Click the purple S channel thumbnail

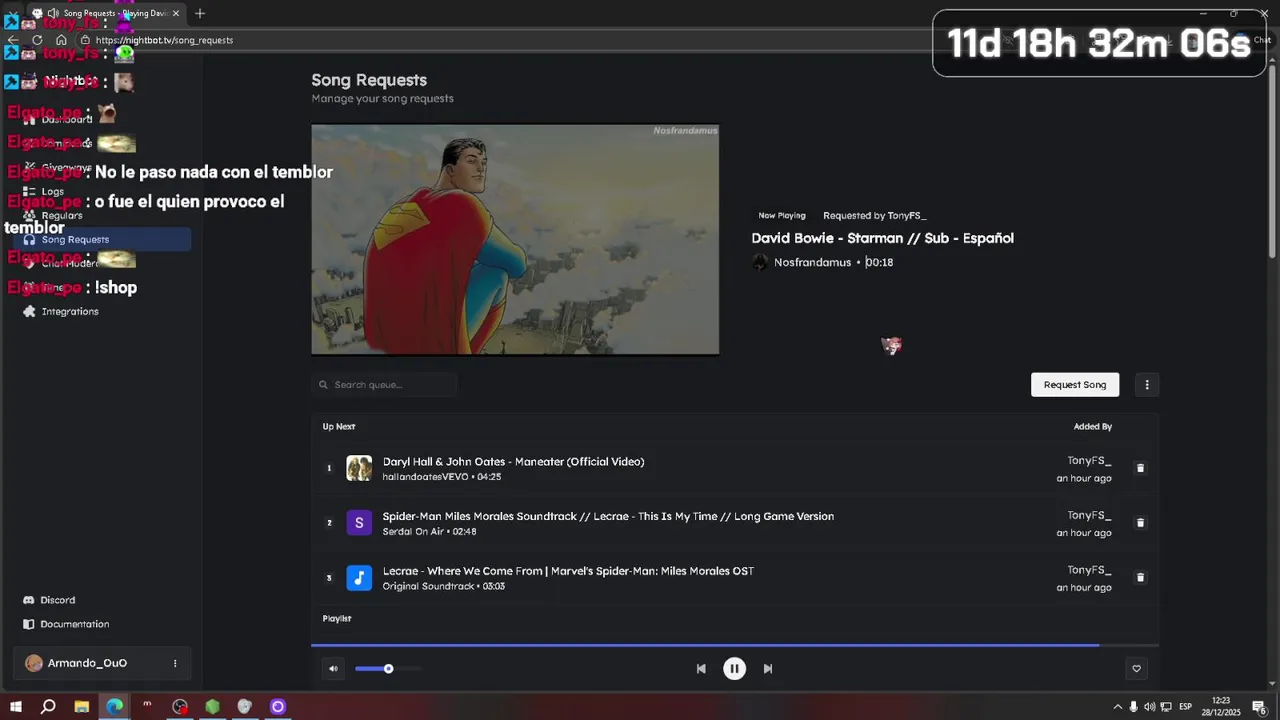359,523
